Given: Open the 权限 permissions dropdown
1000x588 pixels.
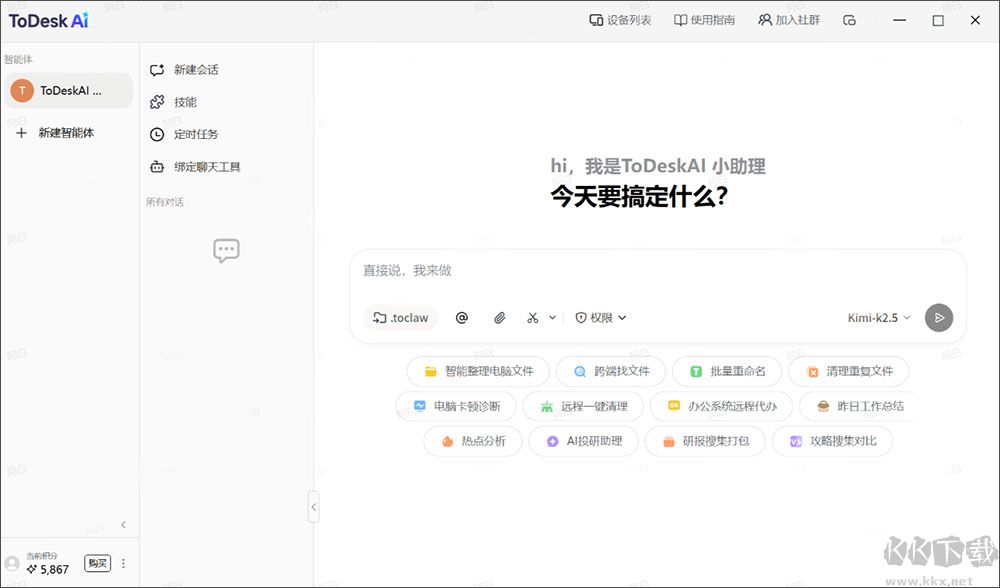Looking at the screenshot, I should pyautogui.click(x=601, y=318).
